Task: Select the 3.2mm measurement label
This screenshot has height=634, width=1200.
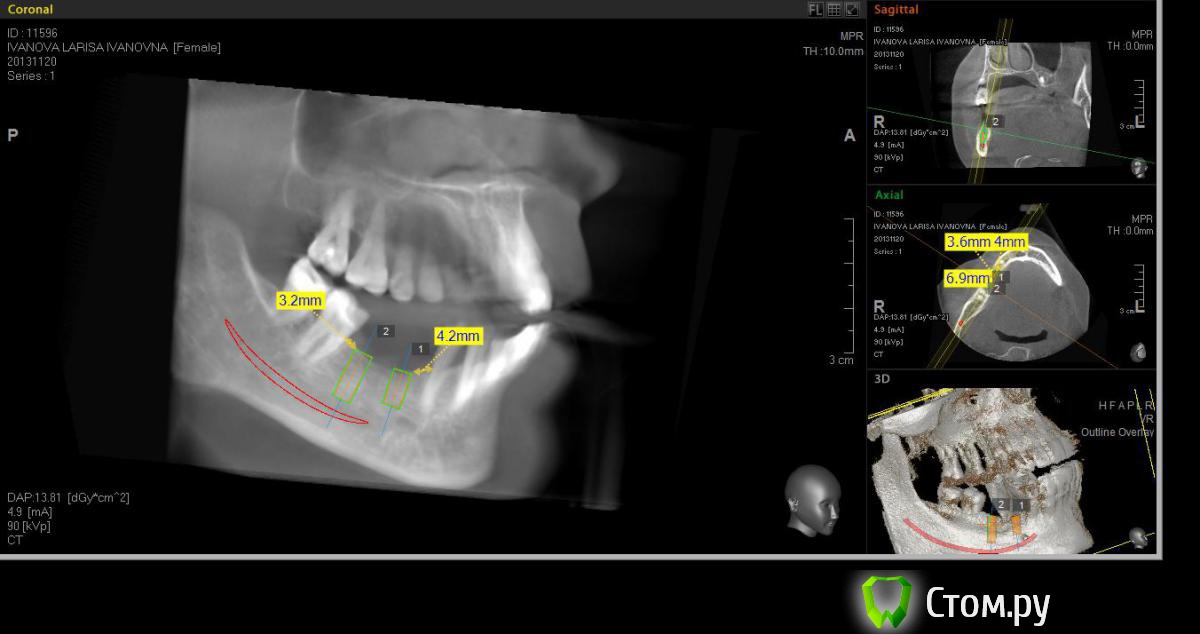Action: [300, 299]
